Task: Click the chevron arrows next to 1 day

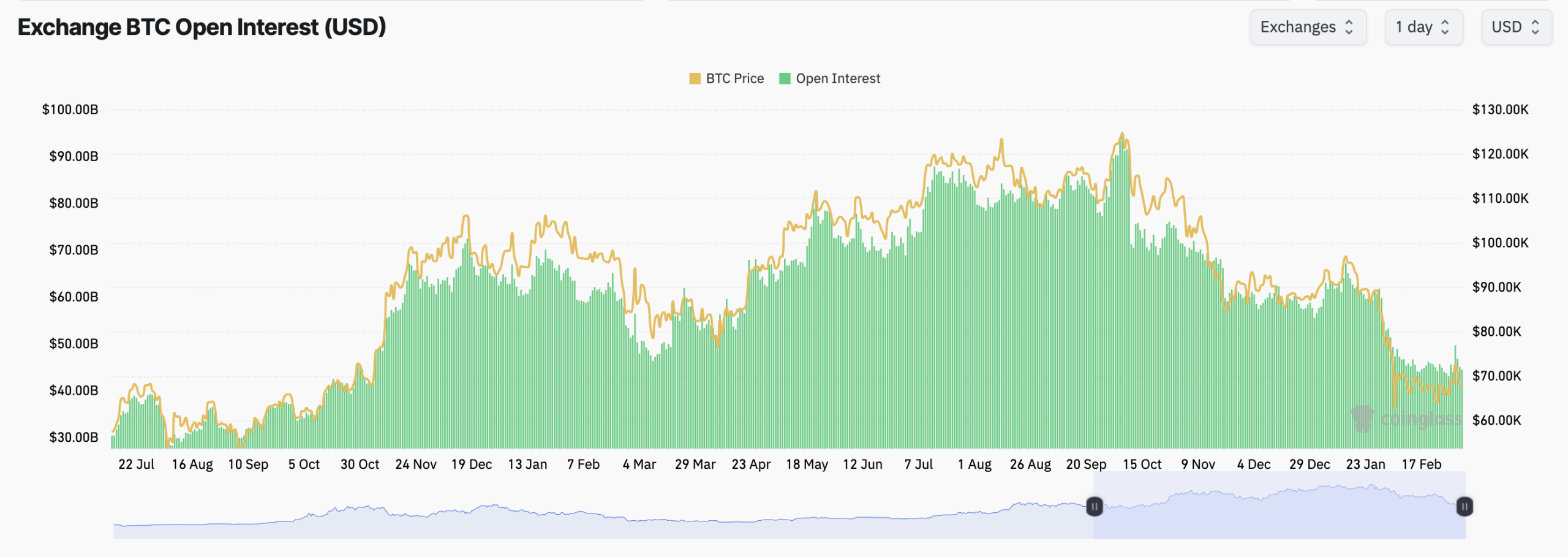Action: pyautogui.click(x=1445, y=27)
